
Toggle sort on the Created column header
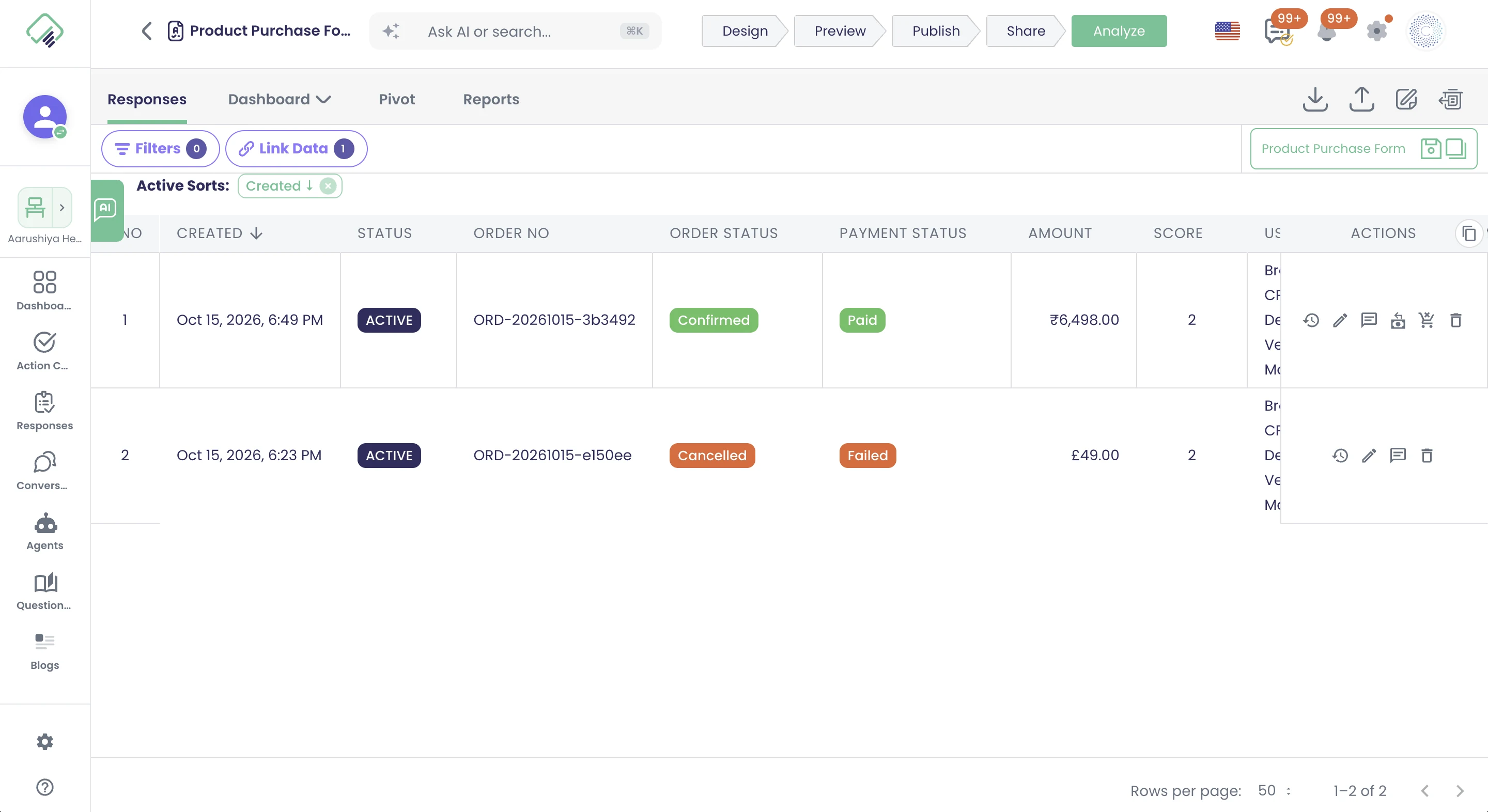pos(220,233)
